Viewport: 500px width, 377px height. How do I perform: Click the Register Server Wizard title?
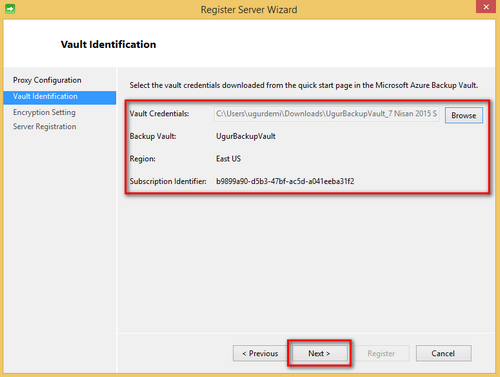[249, 10]
